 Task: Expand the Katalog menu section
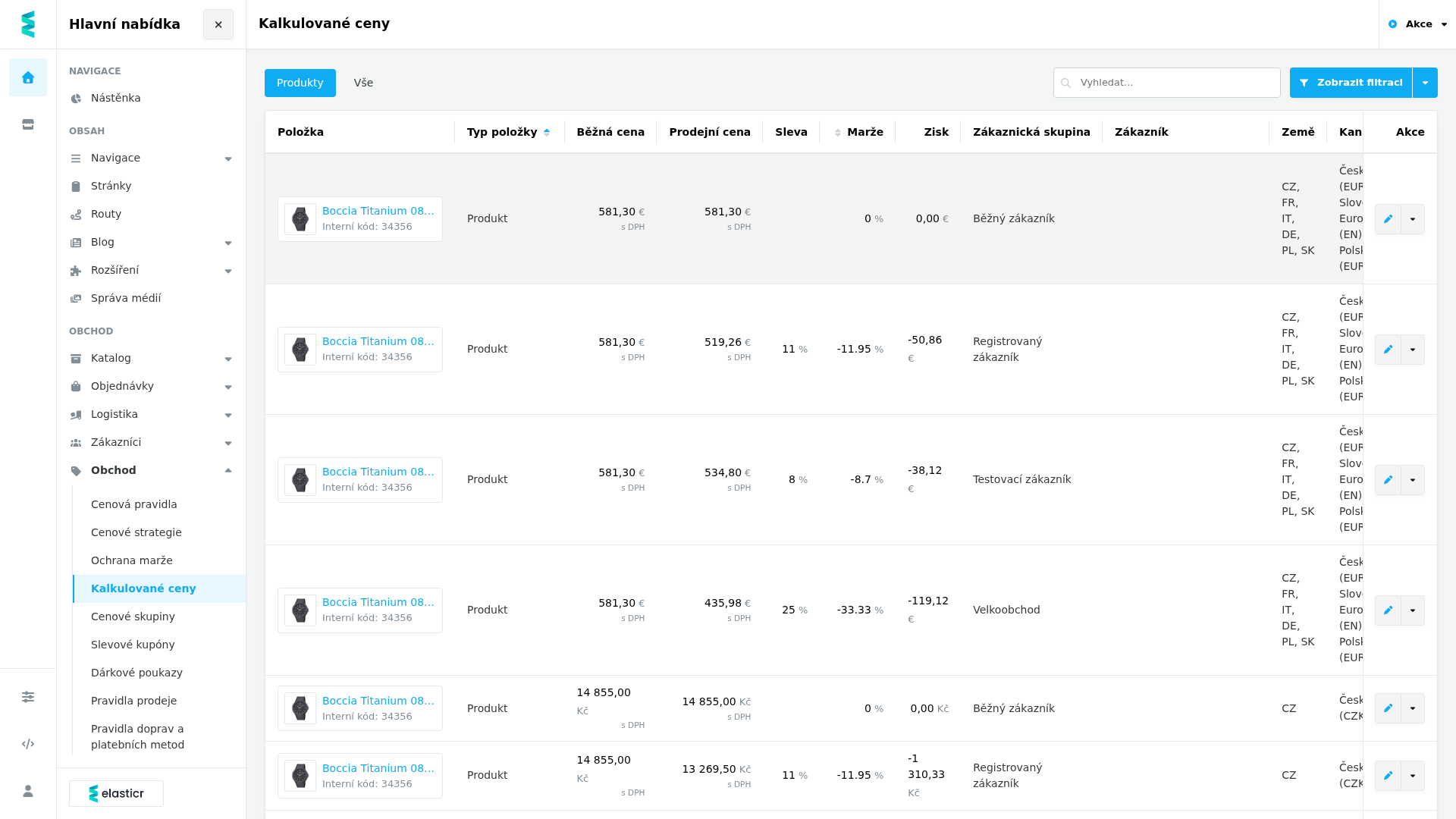point(151,358)
